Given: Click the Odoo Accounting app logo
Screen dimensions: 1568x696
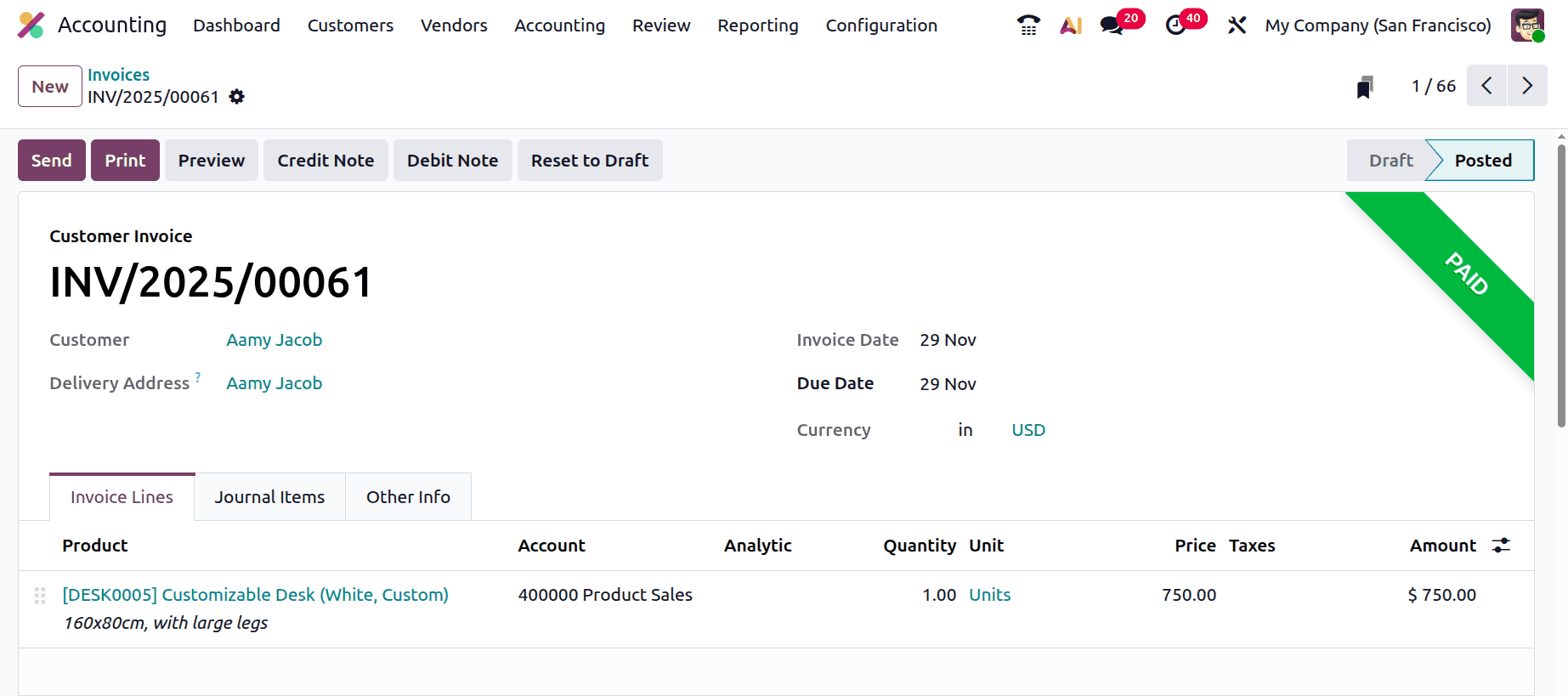Looking at the screenshot, I should click(31, 25).
